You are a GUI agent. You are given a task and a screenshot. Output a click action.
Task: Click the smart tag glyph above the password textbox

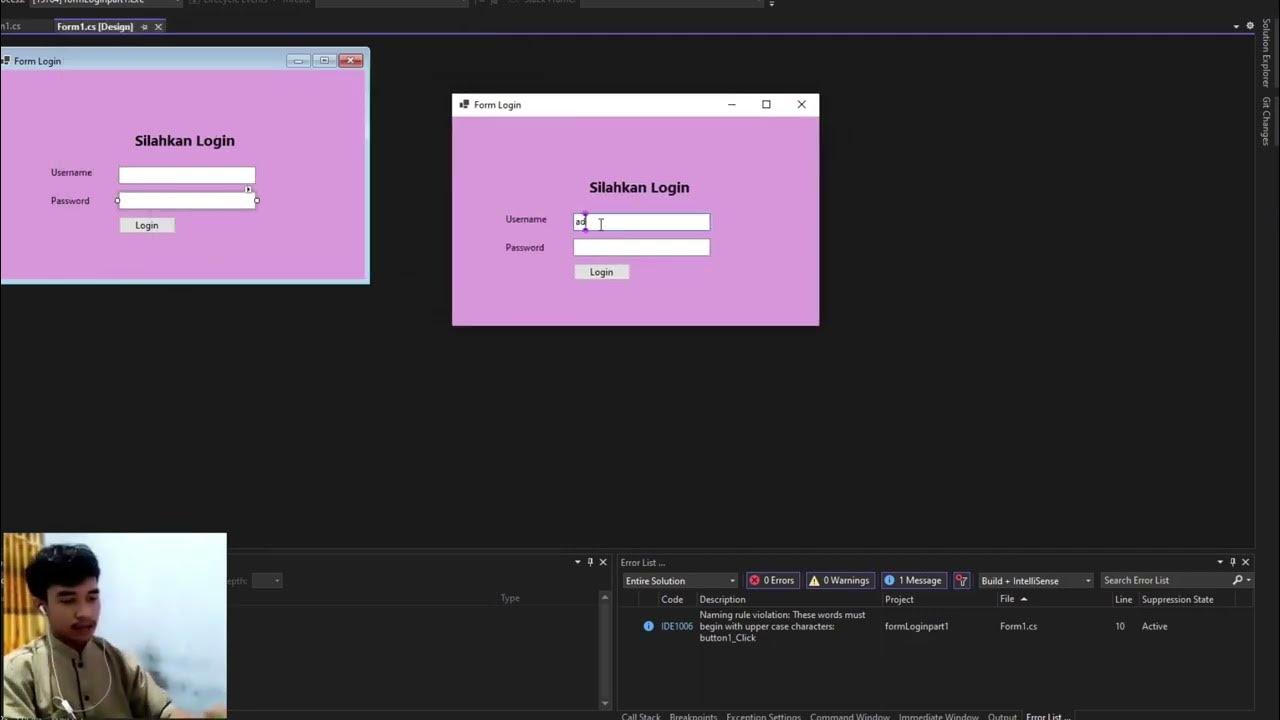(249, 189)
